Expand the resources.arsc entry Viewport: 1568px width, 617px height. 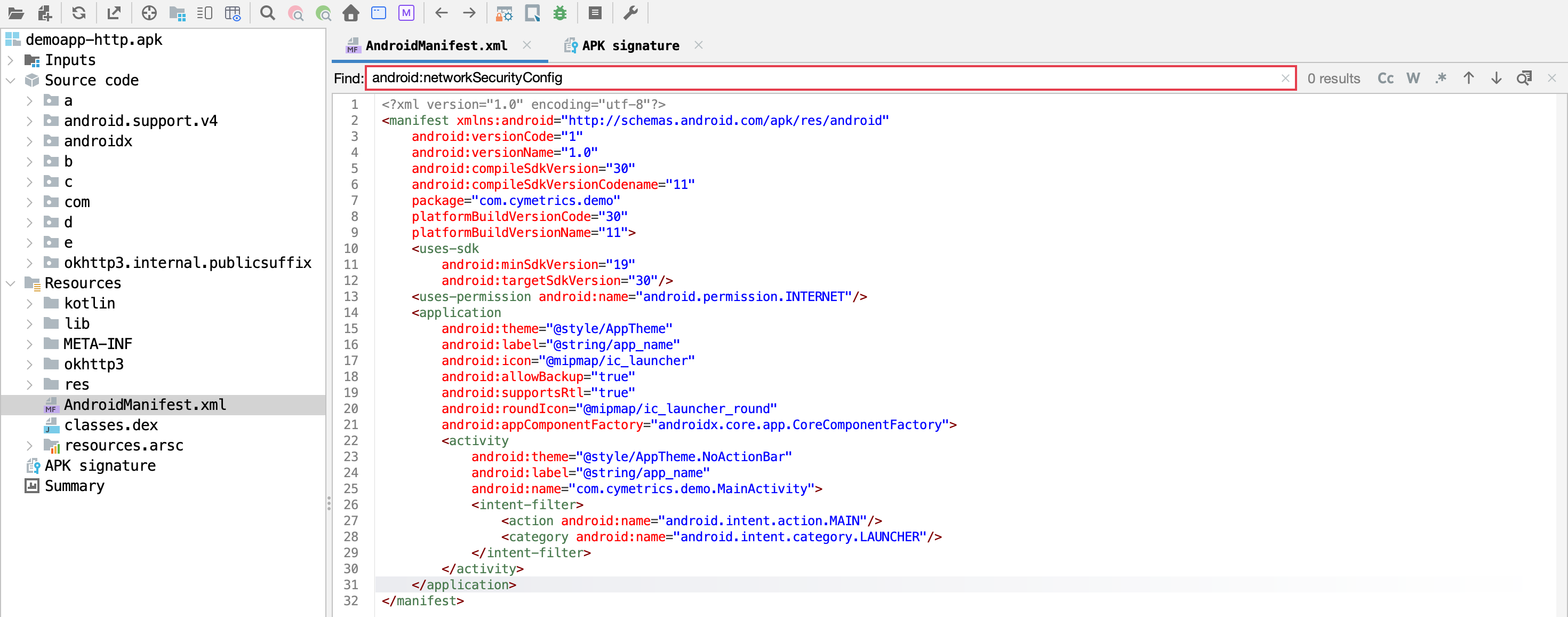point(29,446)
